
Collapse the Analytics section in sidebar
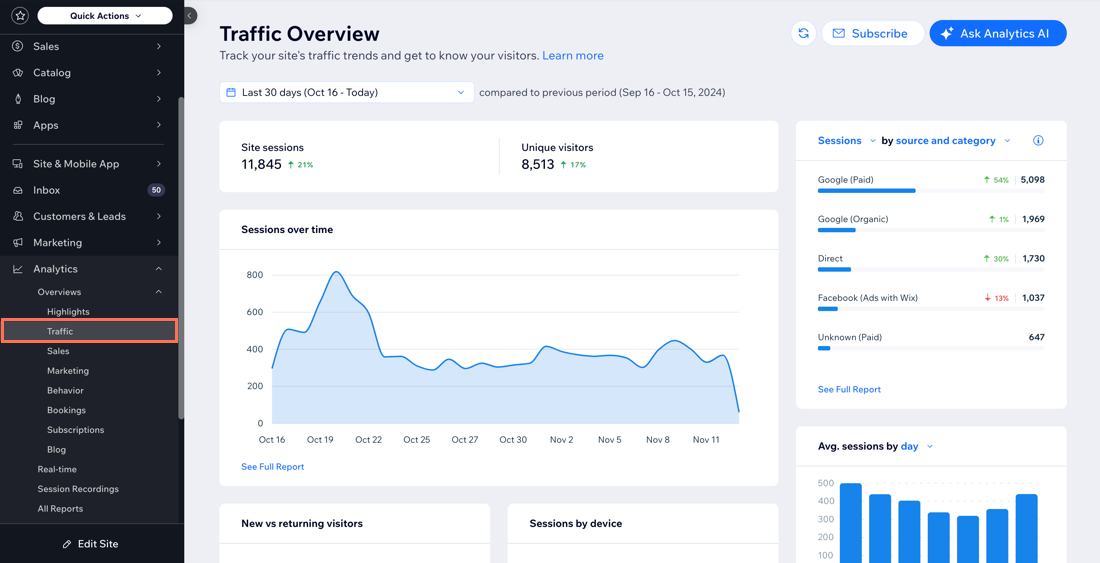159,269
